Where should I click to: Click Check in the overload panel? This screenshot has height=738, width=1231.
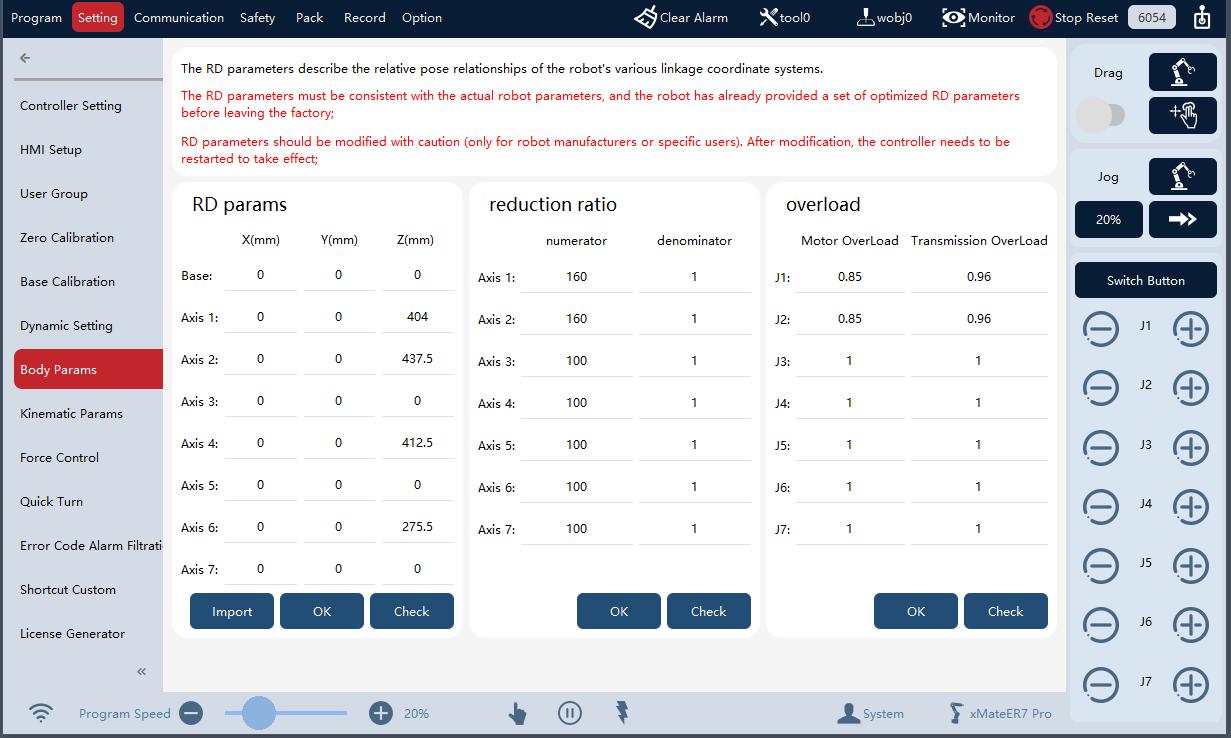point(1006,611)
